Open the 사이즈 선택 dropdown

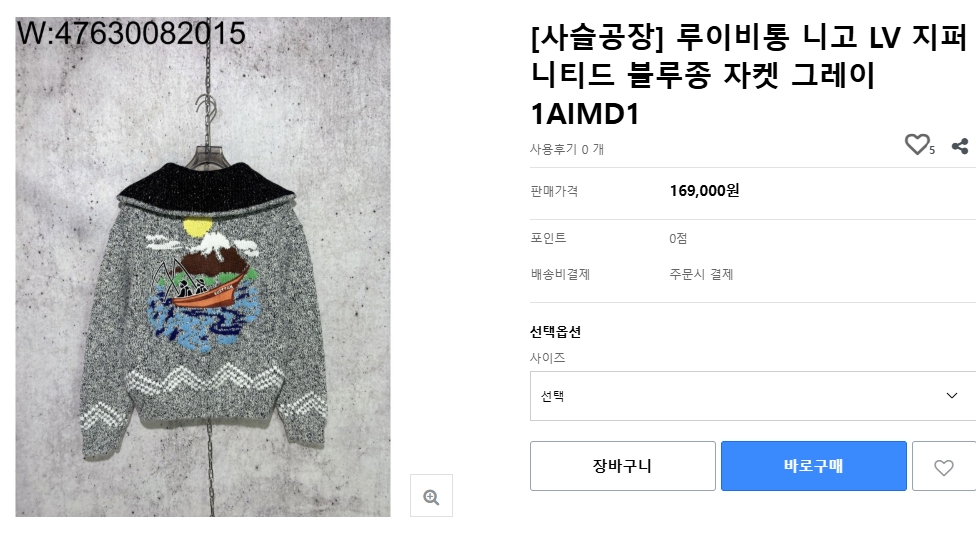740,396
